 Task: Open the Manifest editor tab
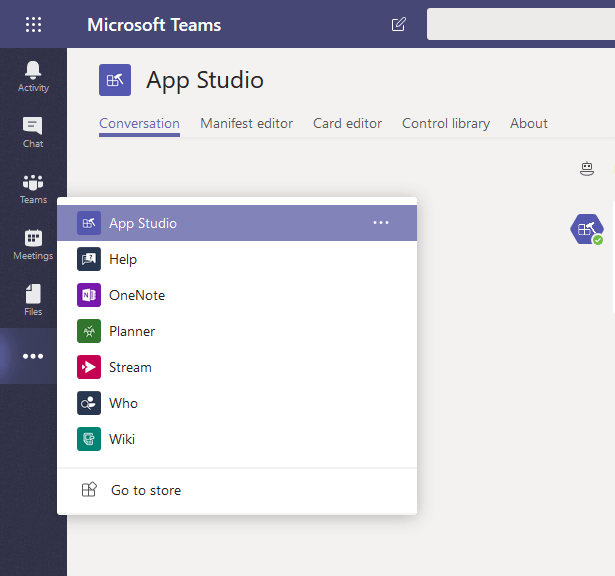click(246, 124)
